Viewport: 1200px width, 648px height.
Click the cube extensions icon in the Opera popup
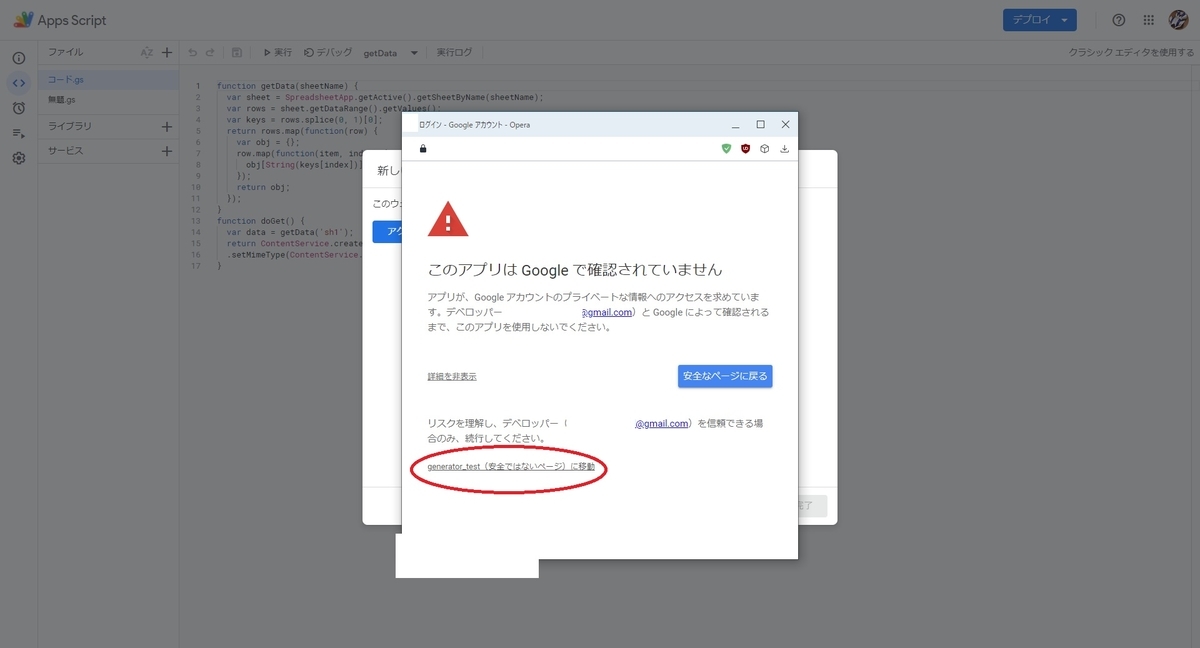point(764,148)
